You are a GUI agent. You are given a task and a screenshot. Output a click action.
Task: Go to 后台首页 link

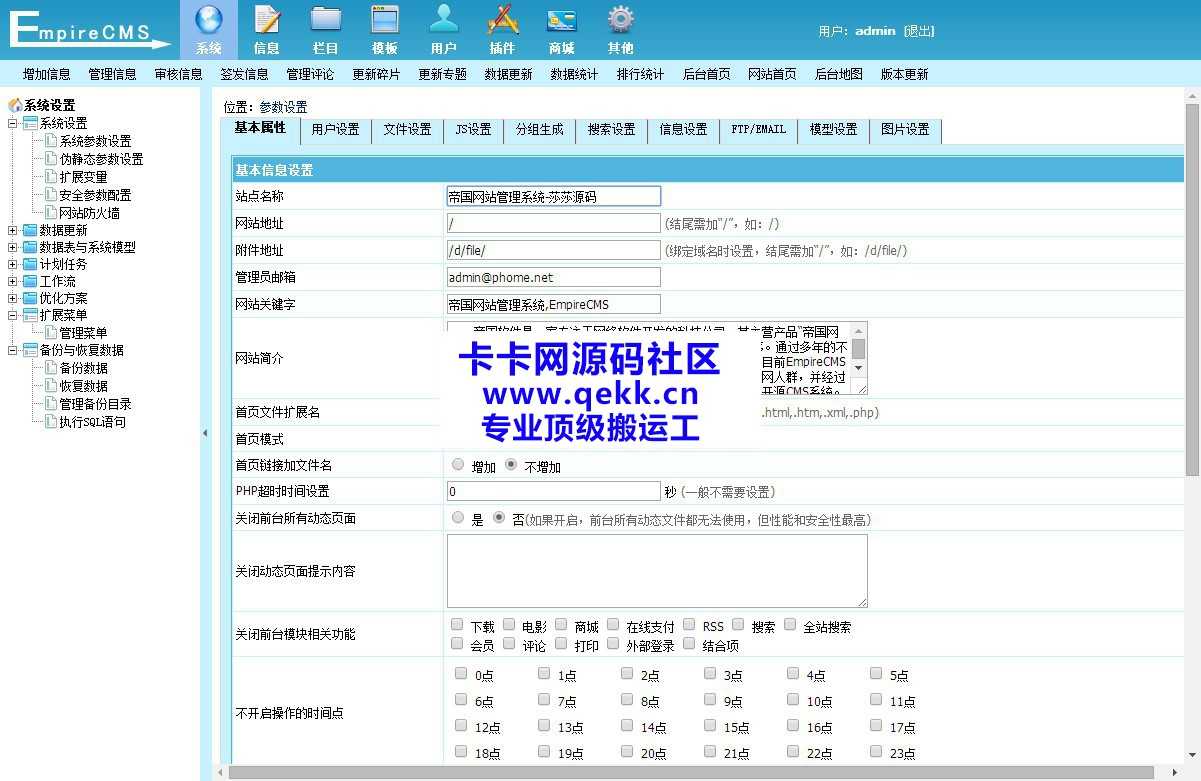[x=706, y=74]
